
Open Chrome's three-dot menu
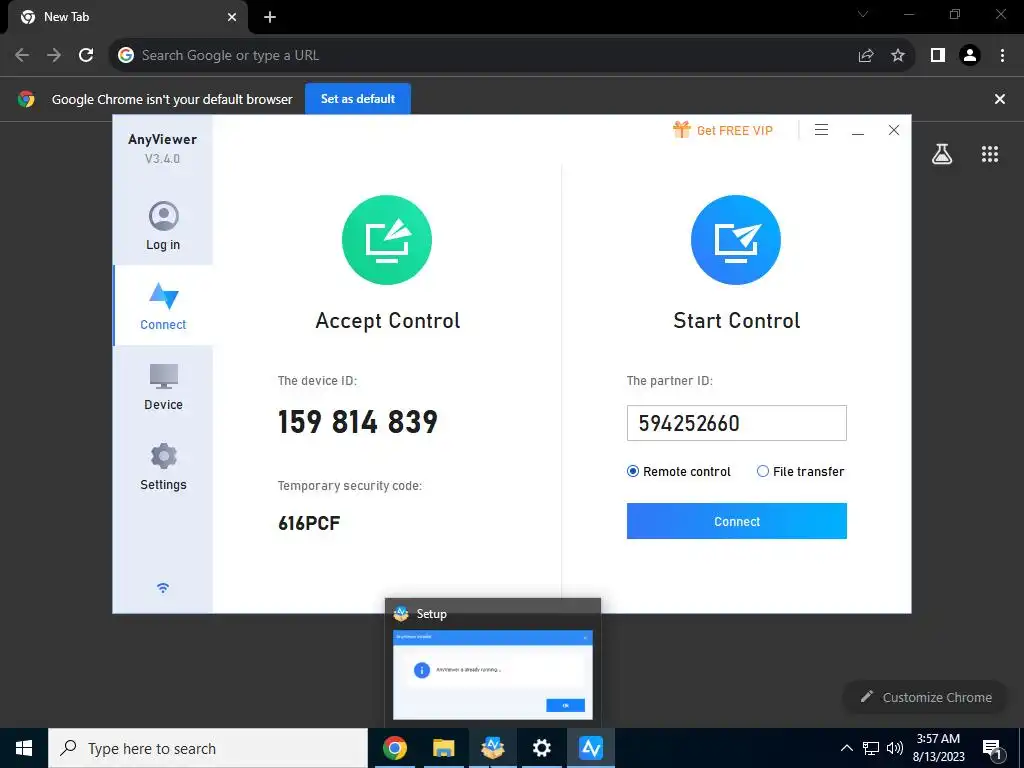1002,56
